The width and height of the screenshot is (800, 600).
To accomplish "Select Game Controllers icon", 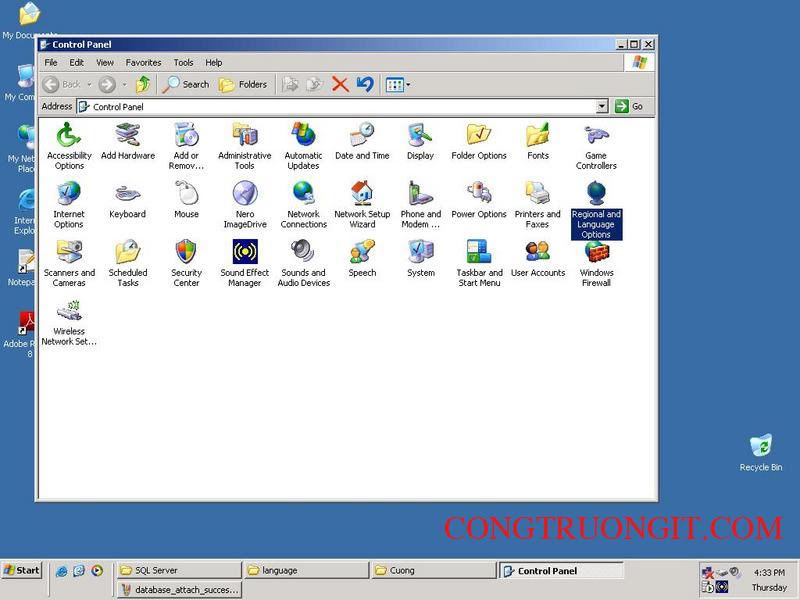I will [x=596, y=145].
